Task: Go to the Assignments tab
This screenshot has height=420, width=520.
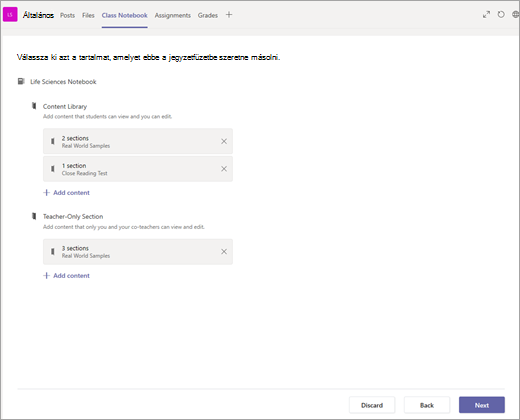Action: point(173,15)
